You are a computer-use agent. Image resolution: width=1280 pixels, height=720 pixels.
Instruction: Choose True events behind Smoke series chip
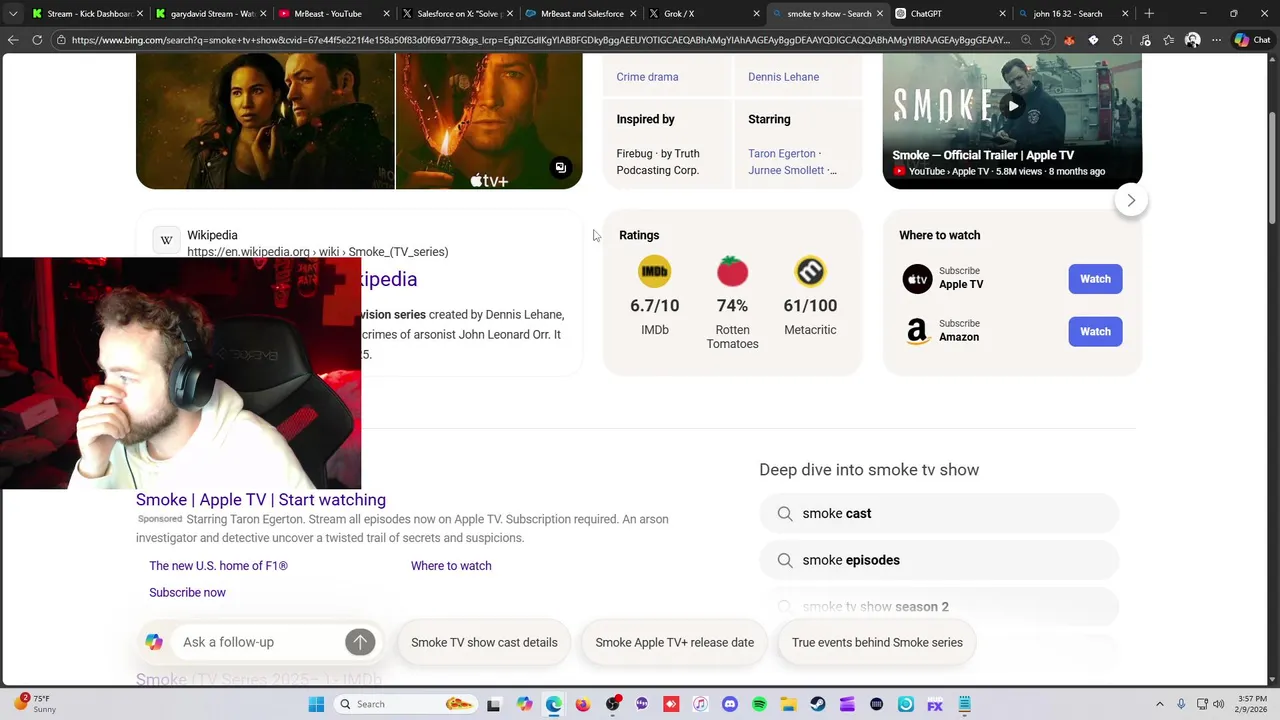[x=877, y=642]
